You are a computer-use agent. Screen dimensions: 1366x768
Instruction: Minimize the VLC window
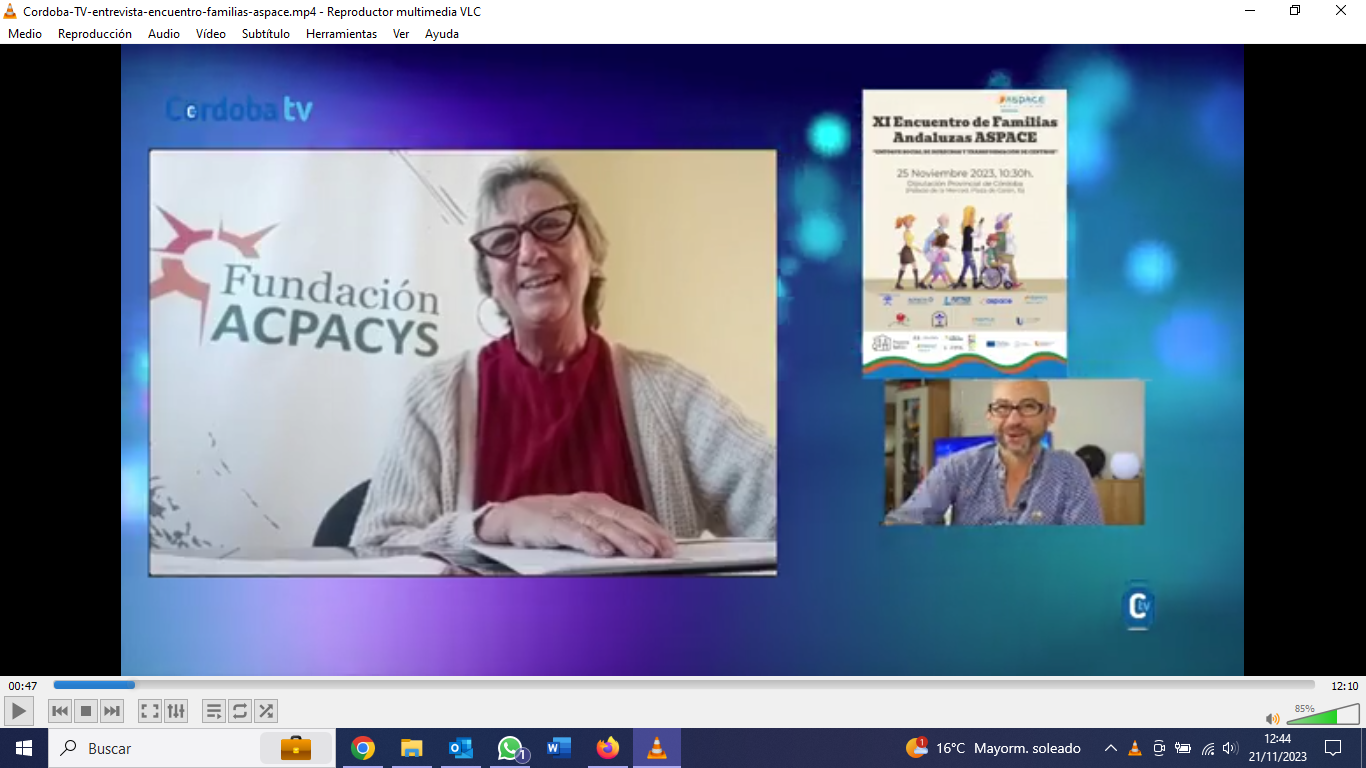(x=1250, y=10)
